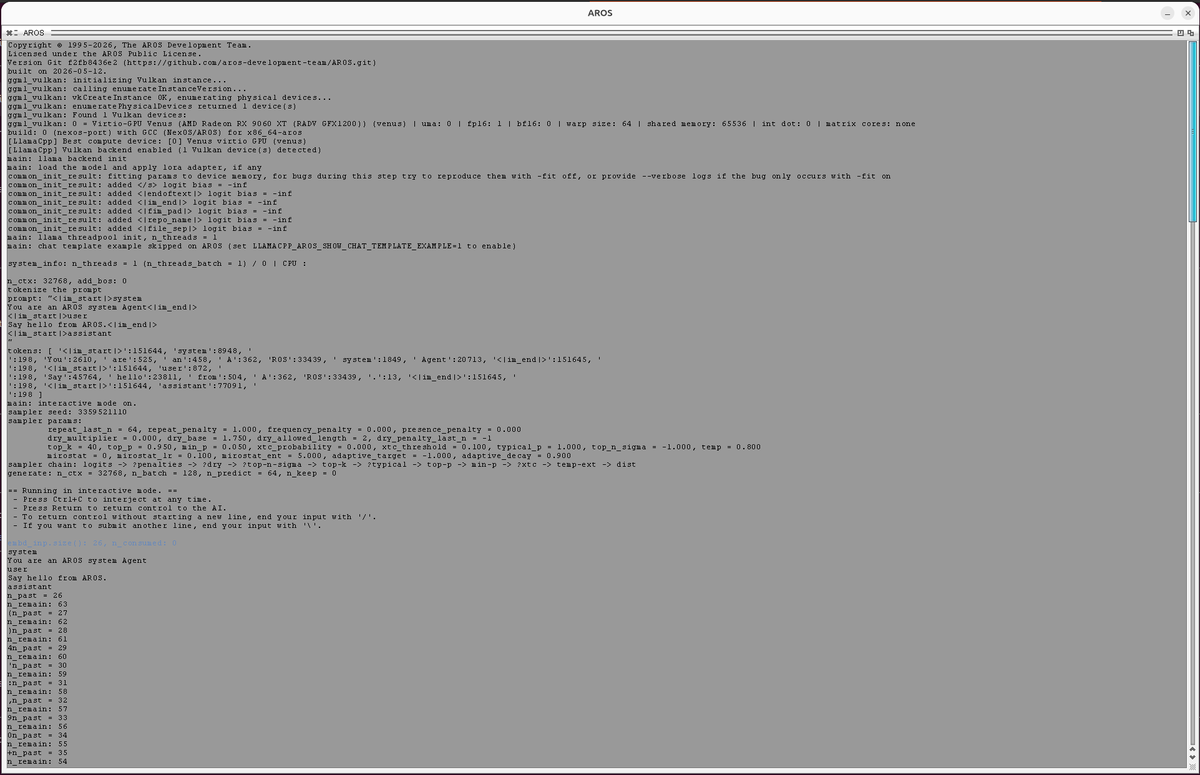Click the 'added <|file_sep|> logit bias' line

[147, 227]
